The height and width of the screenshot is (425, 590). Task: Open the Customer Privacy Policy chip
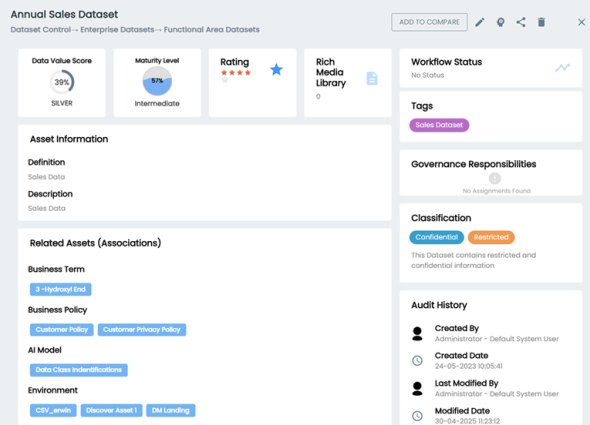(x=142, y=330)
